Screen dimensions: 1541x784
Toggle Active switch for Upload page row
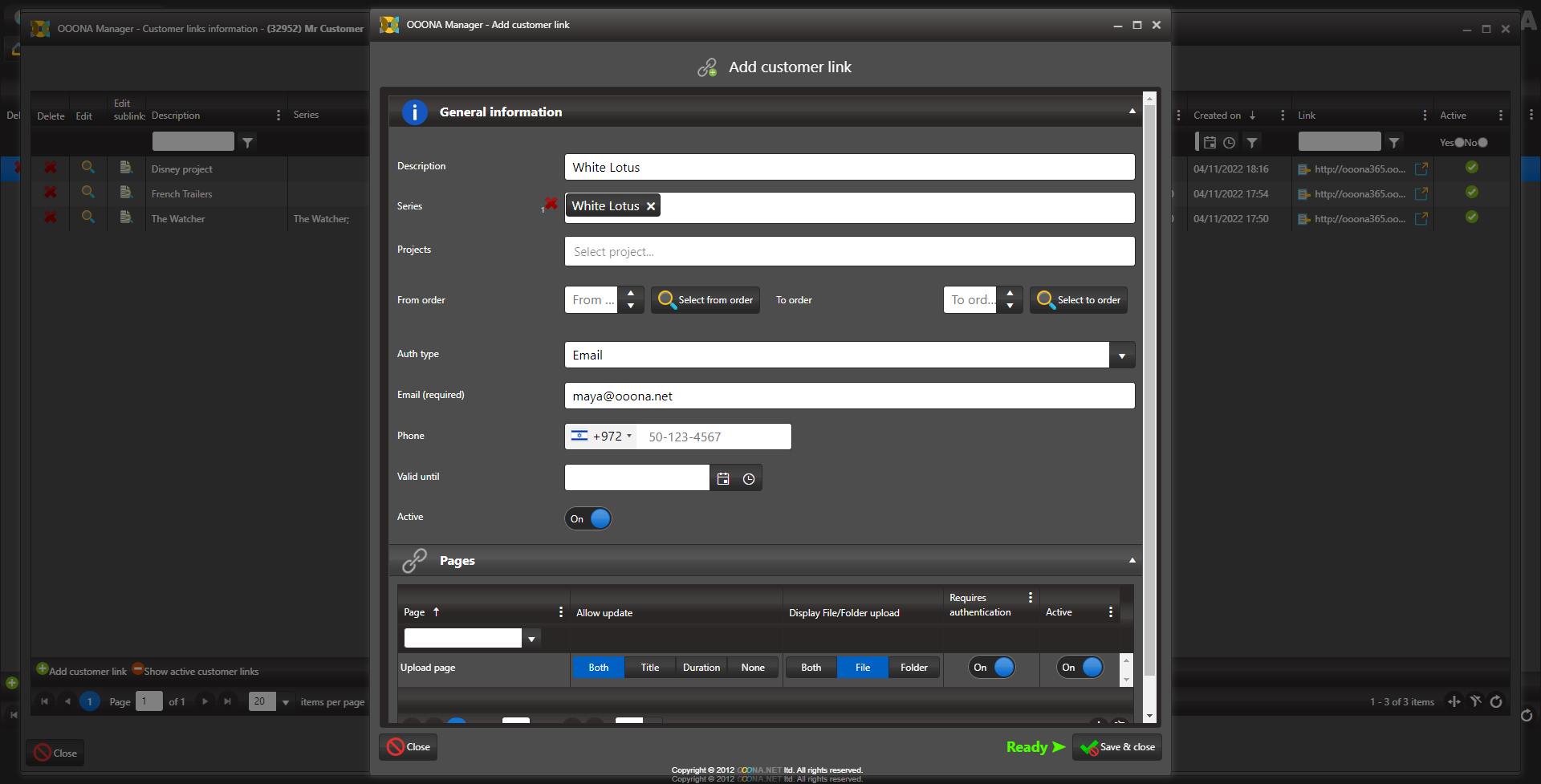coord(1081,667)
